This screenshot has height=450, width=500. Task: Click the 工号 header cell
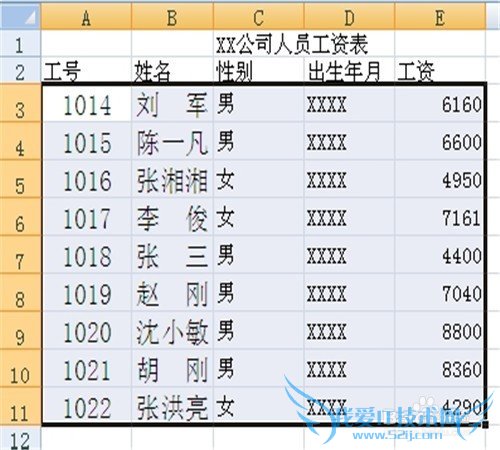click(86, 70)
